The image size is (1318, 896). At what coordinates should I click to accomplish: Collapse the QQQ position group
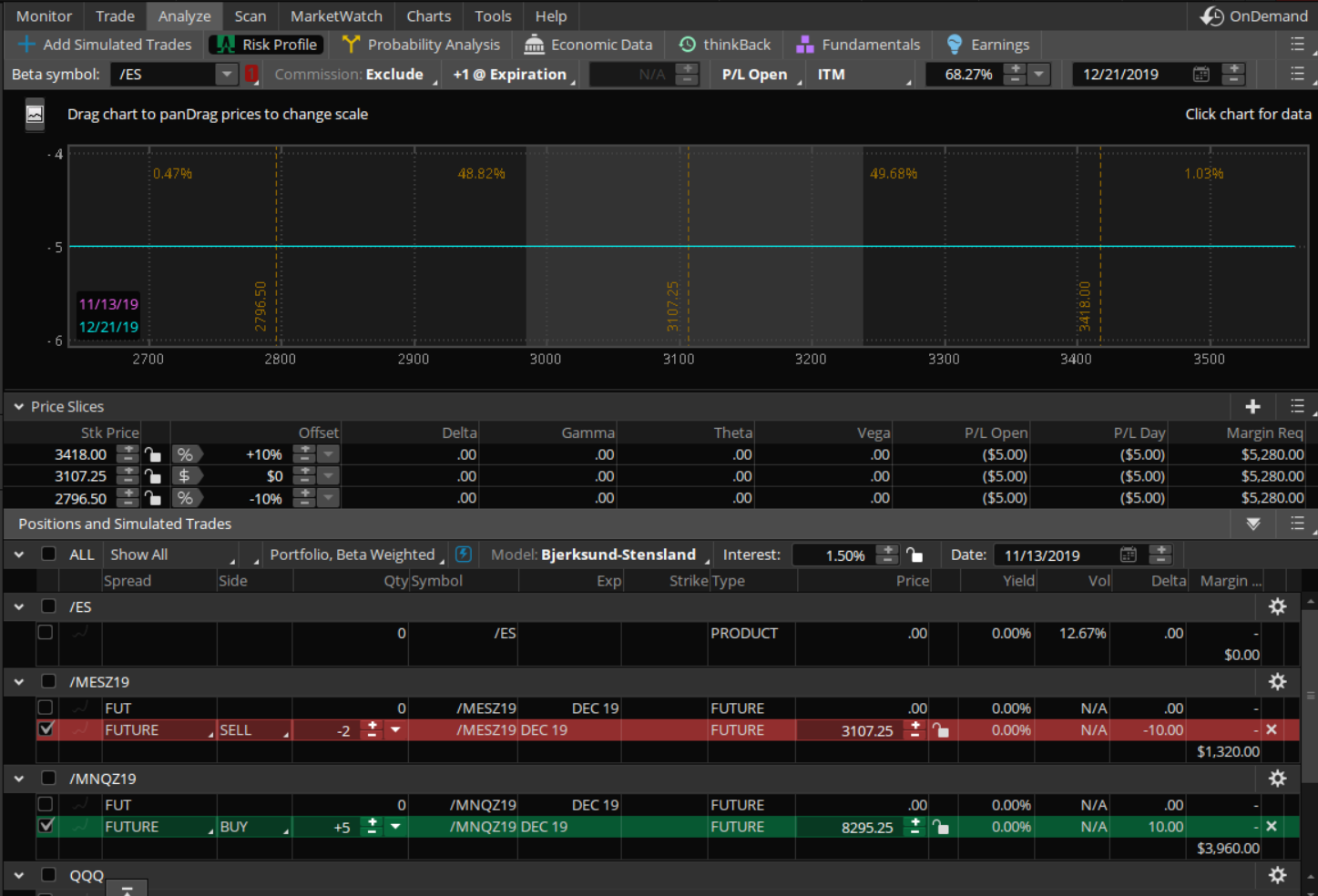pos(18,875)
